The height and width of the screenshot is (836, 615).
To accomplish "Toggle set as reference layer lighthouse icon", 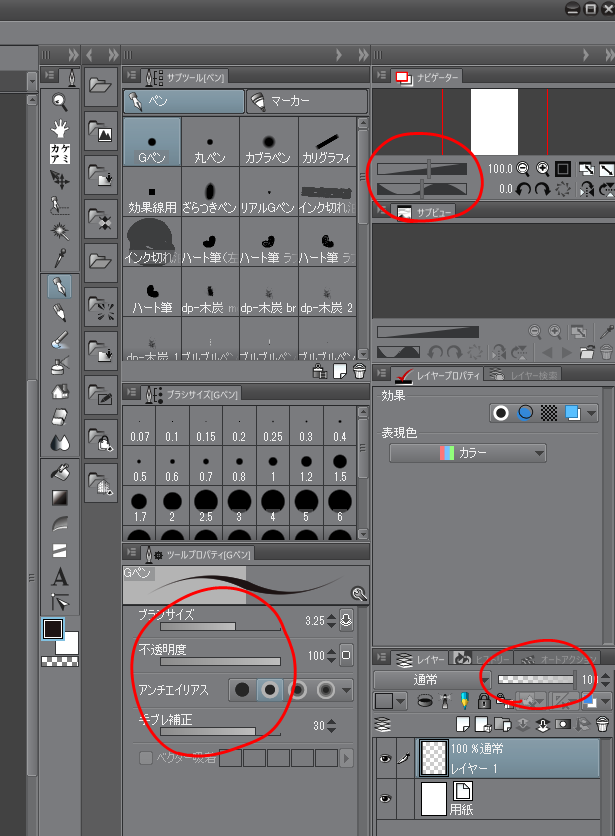I will (x=445, y=701).
